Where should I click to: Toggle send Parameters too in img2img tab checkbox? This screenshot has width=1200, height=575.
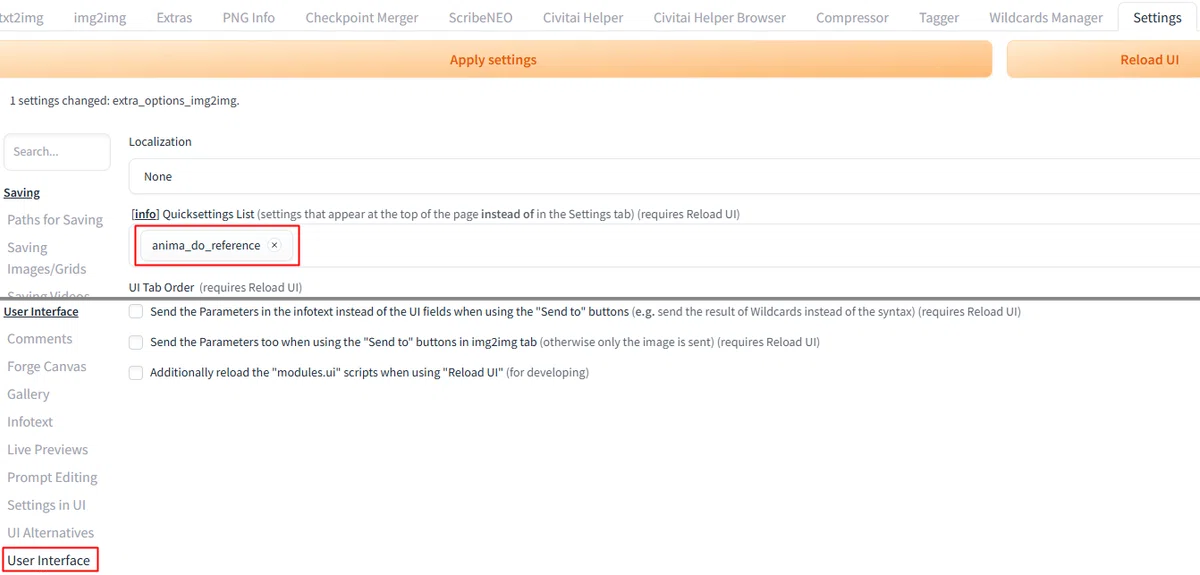[136, 342]
